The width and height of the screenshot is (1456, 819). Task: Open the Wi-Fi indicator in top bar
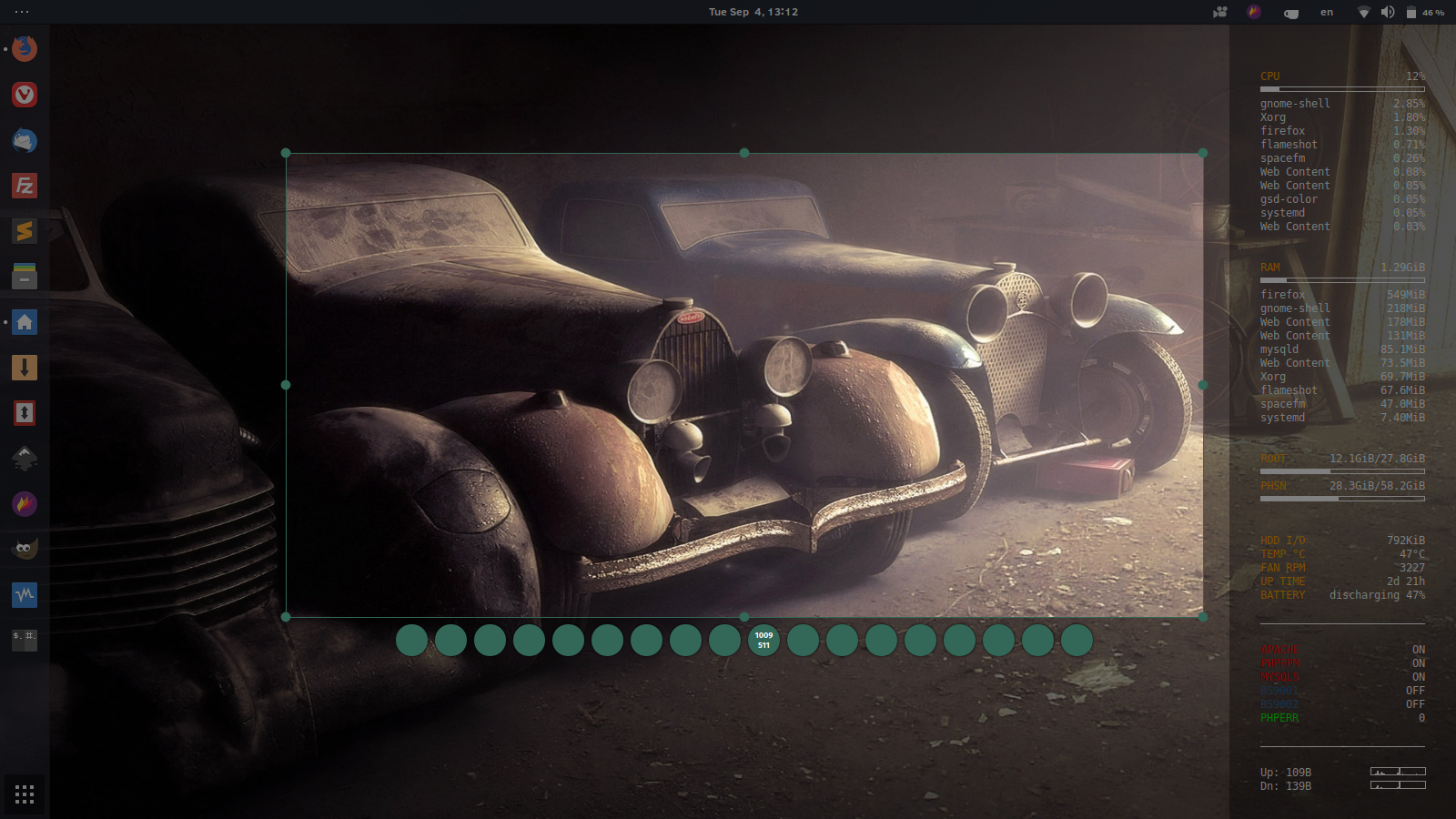click(x=1363, y=12)
